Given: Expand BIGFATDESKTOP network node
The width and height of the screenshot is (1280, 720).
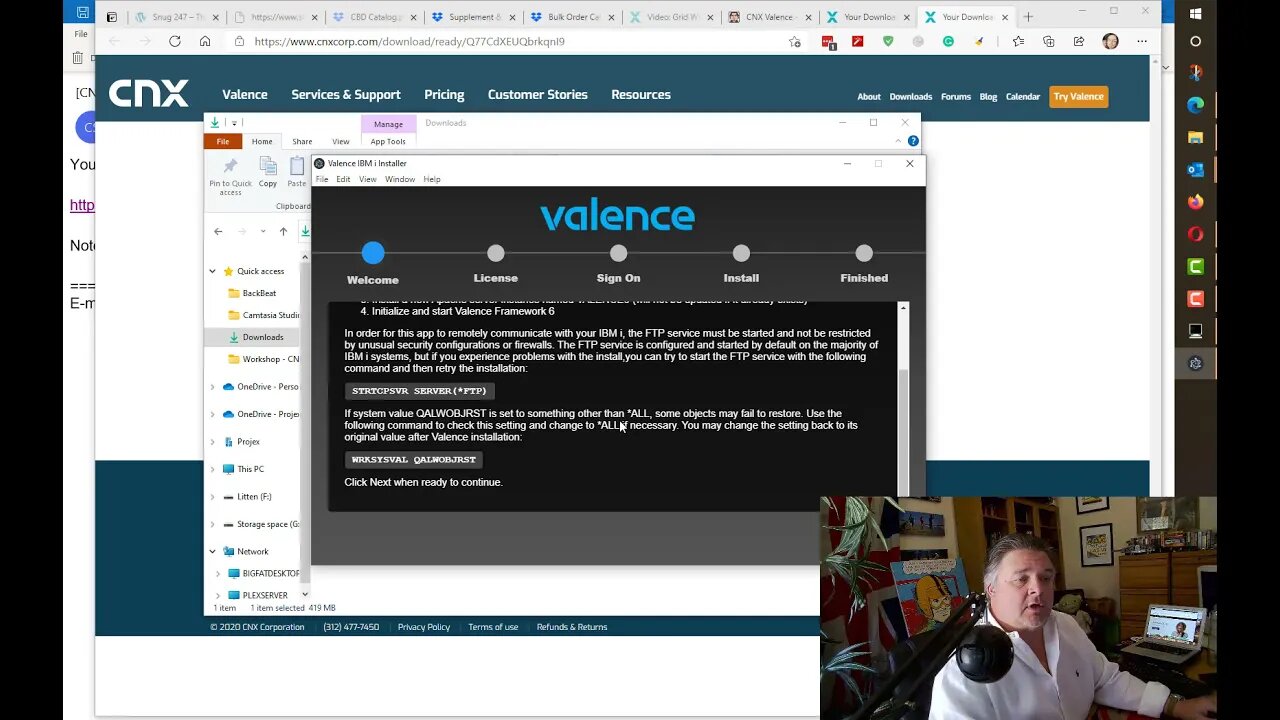Looking at the screenshot, I should click(x=218, y=574).
